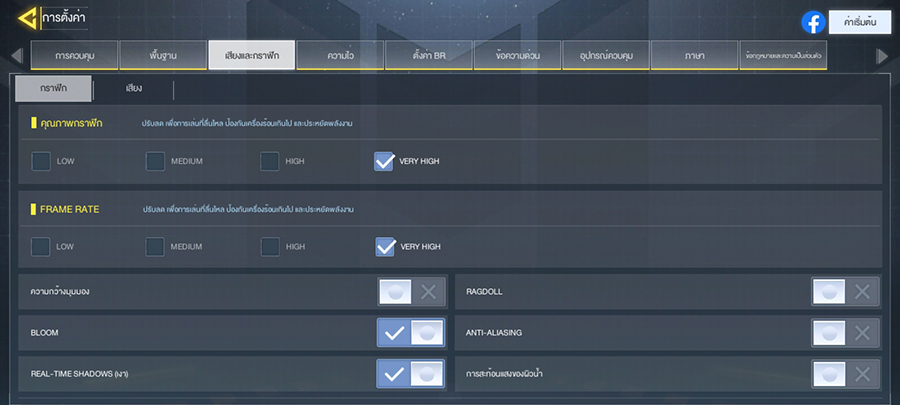Click the X icon on the RAGDOLL toggle
This screenshot has width=900, height=405.
862,292
